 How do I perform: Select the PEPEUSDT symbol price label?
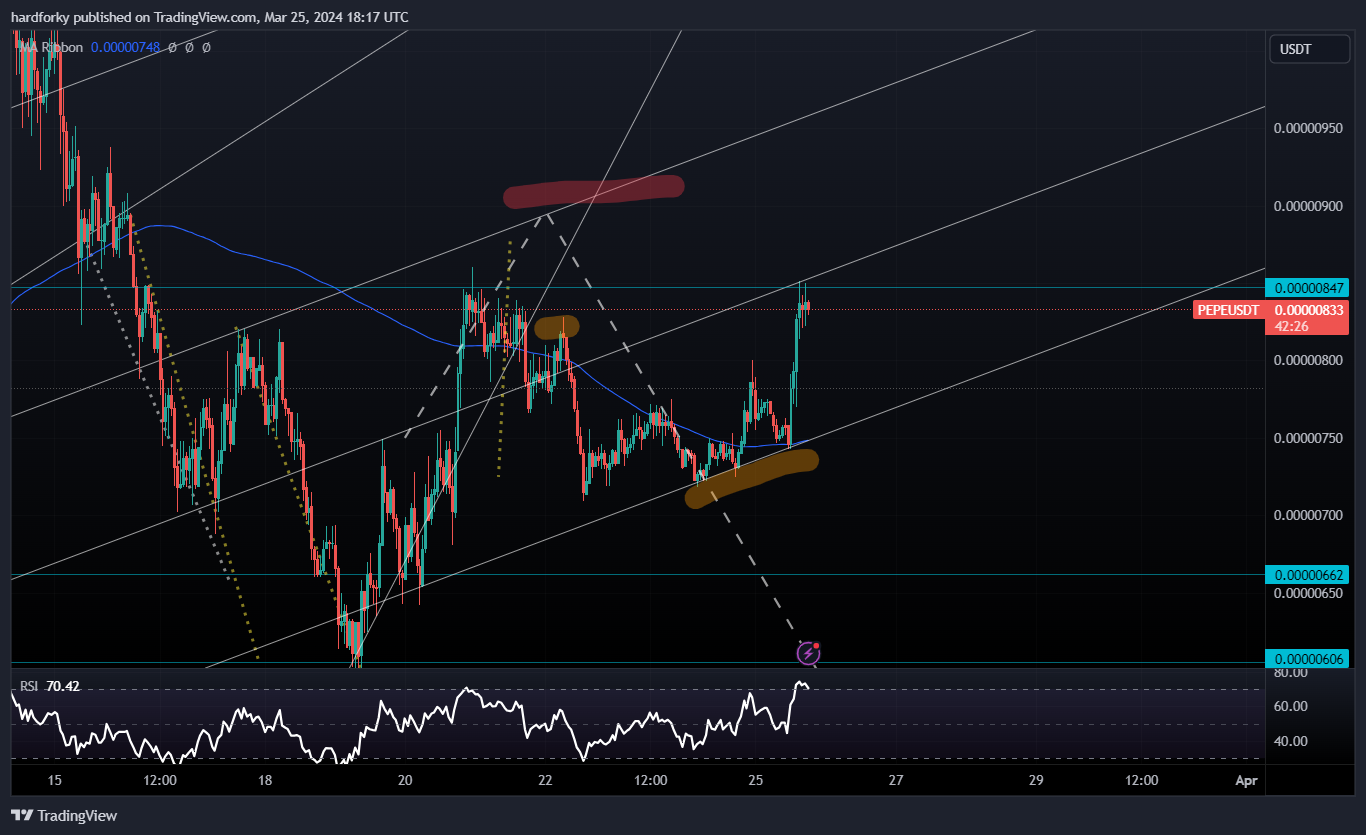point(1227,311)
